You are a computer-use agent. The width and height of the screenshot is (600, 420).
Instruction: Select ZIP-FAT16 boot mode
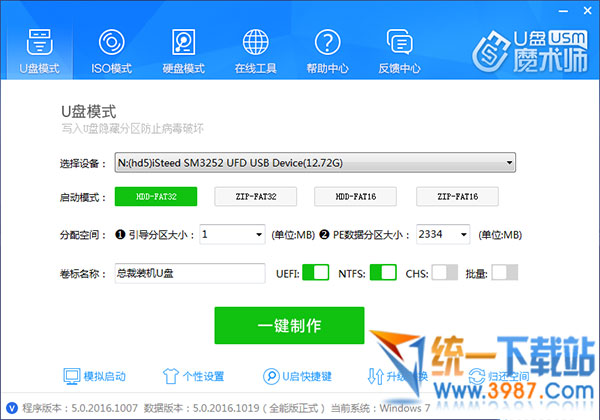(x=457, y=197)
